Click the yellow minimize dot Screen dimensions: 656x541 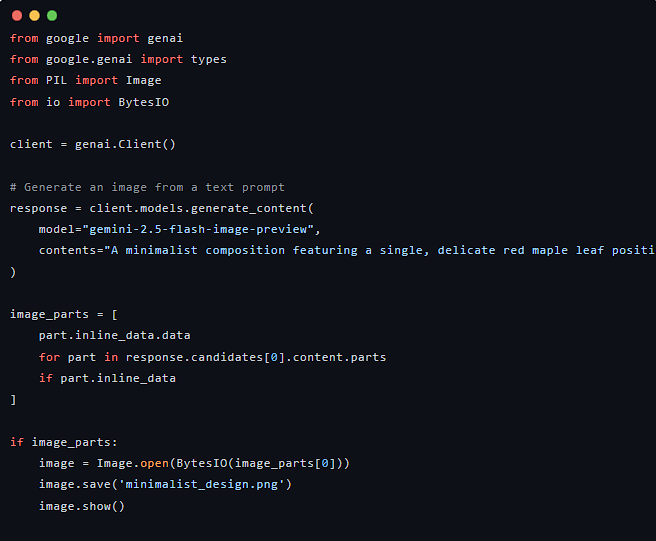34,16
